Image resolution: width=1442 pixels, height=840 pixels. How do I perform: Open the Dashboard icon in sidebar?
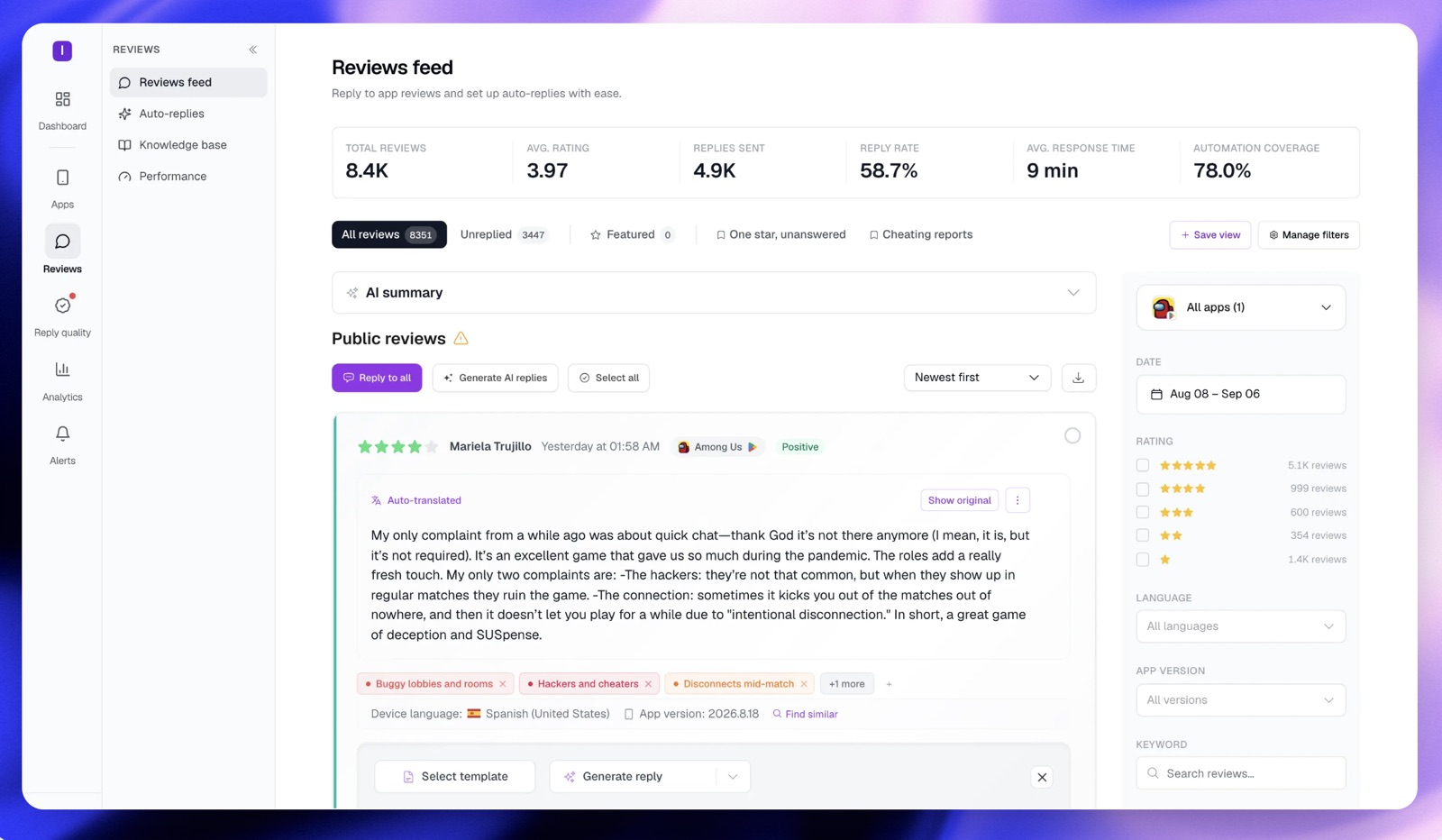coord(62,99)
